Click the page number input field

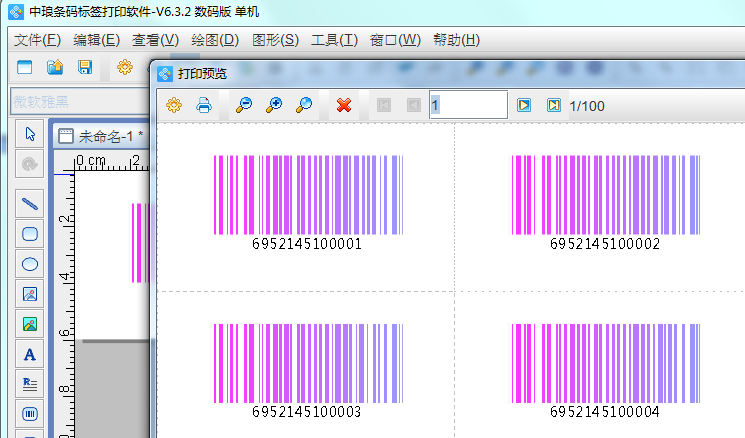(468, 105)
